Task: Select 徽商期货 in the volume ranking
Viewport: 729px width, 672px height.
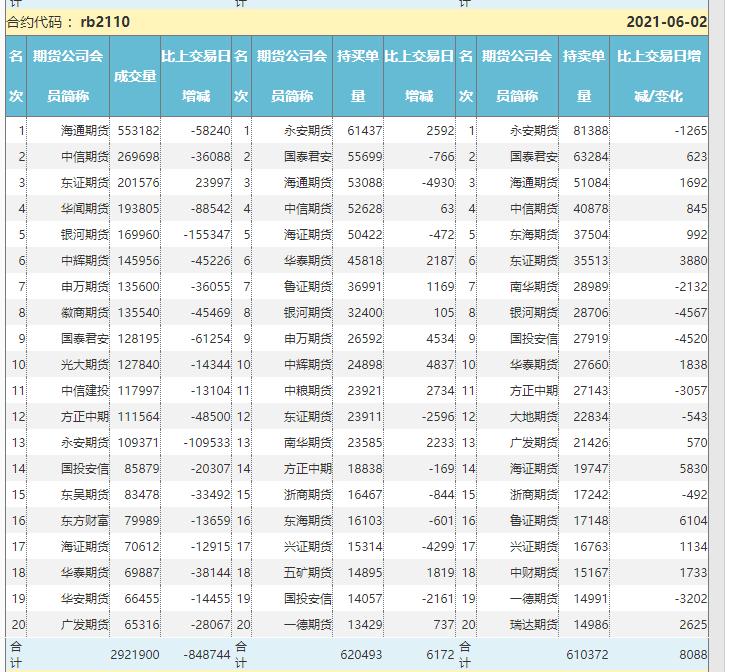Action: (85, 312)
